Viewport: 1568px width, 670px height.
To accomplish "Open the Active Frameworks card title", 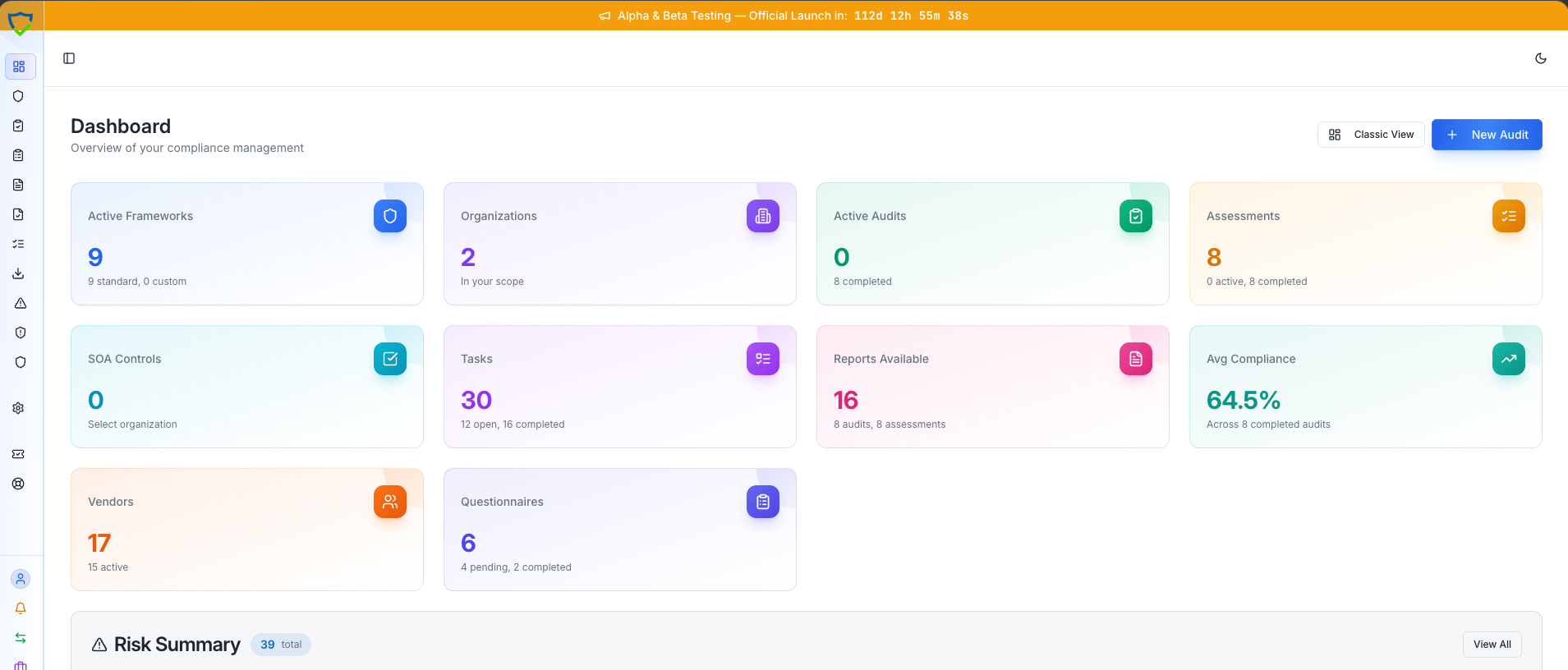I will pos(140,216).
